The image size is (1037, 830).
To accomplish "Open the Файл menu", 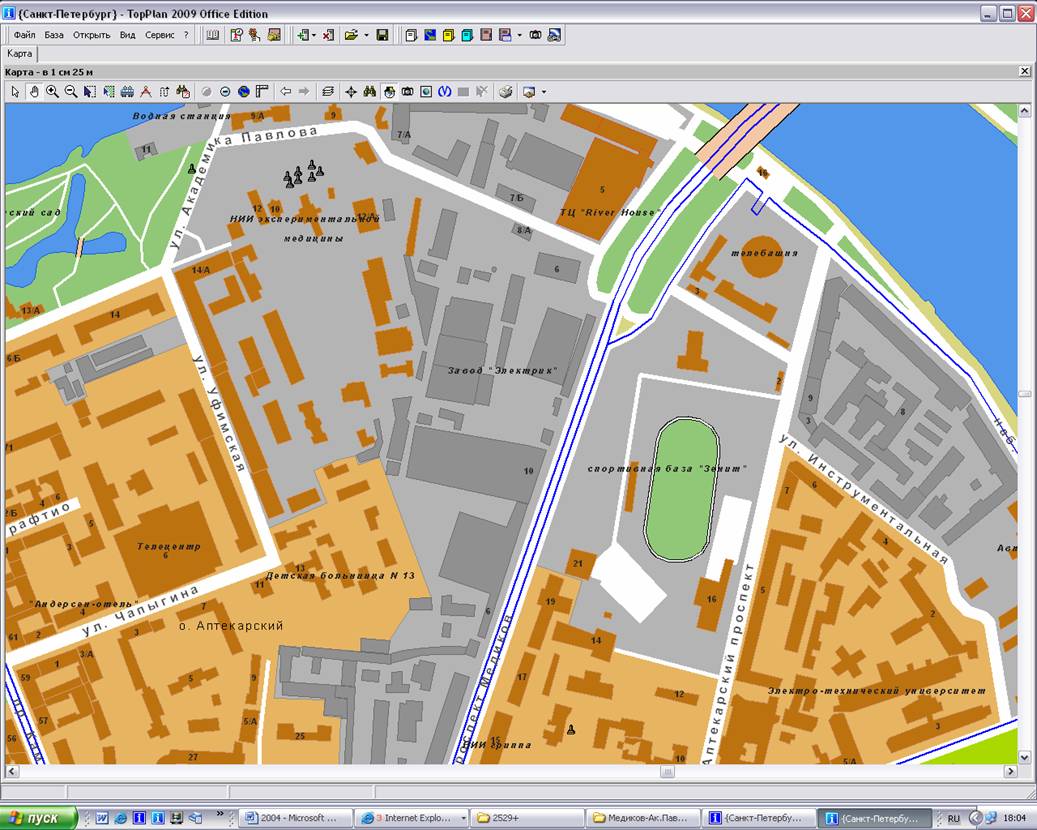I will pyautogui.click(x=24, y=35).
